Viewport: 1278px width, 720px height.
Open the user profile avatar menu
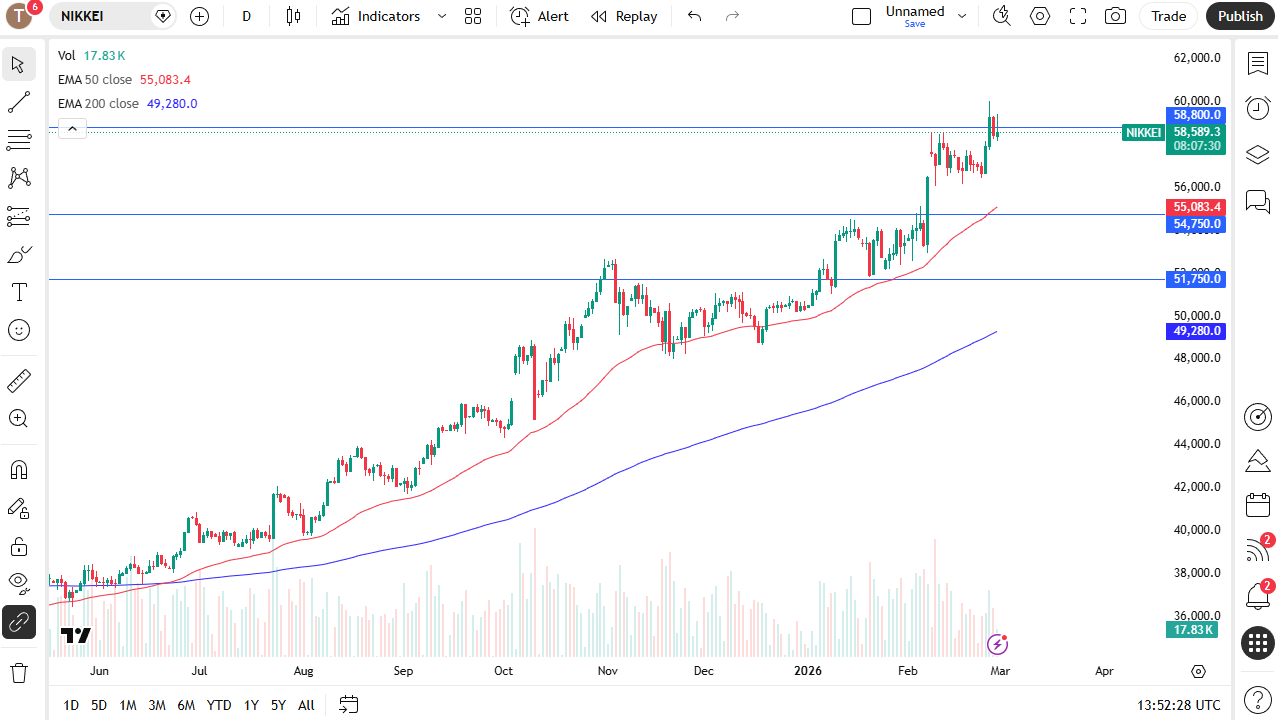point(19,16)
